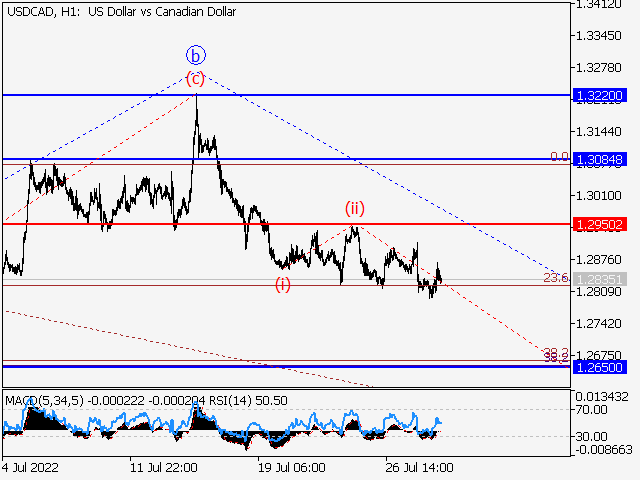
Task: Click the 0.0 Fibonacci level label
Action: point(559,156)
